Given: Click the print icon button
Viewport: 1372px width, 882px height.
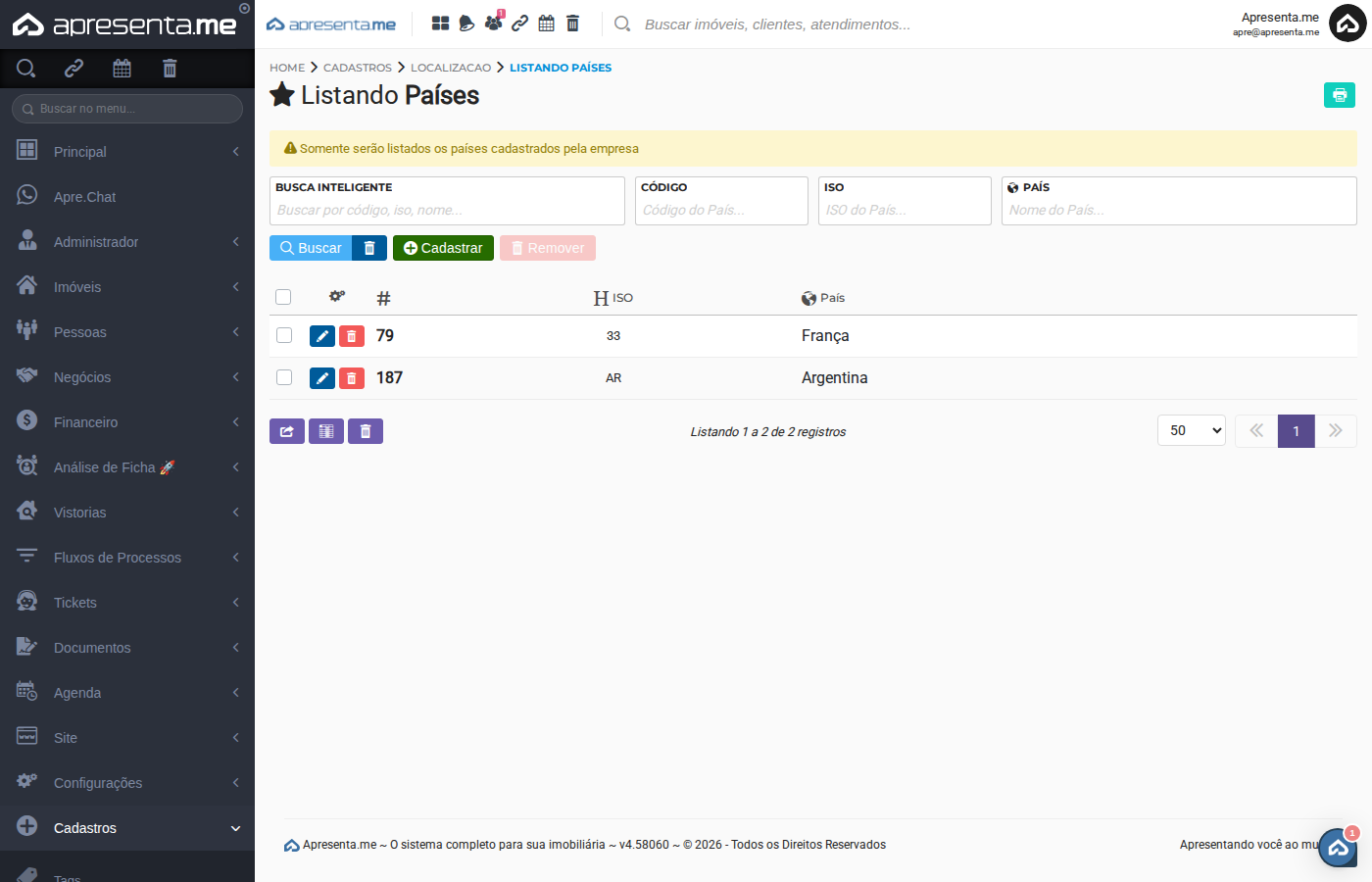Looking at the screenshot, I should point(1339,95).
